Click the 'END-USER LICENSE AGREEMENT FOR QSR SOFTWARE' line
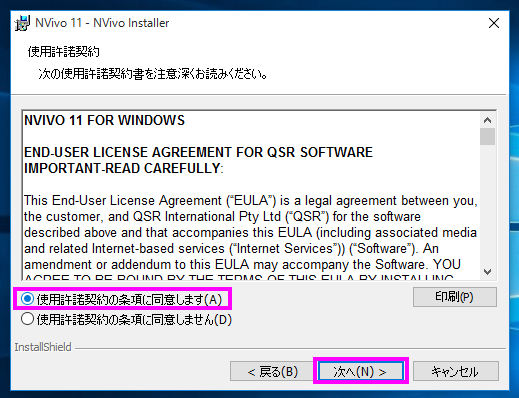The image size is (519, 398). [198, 152]
